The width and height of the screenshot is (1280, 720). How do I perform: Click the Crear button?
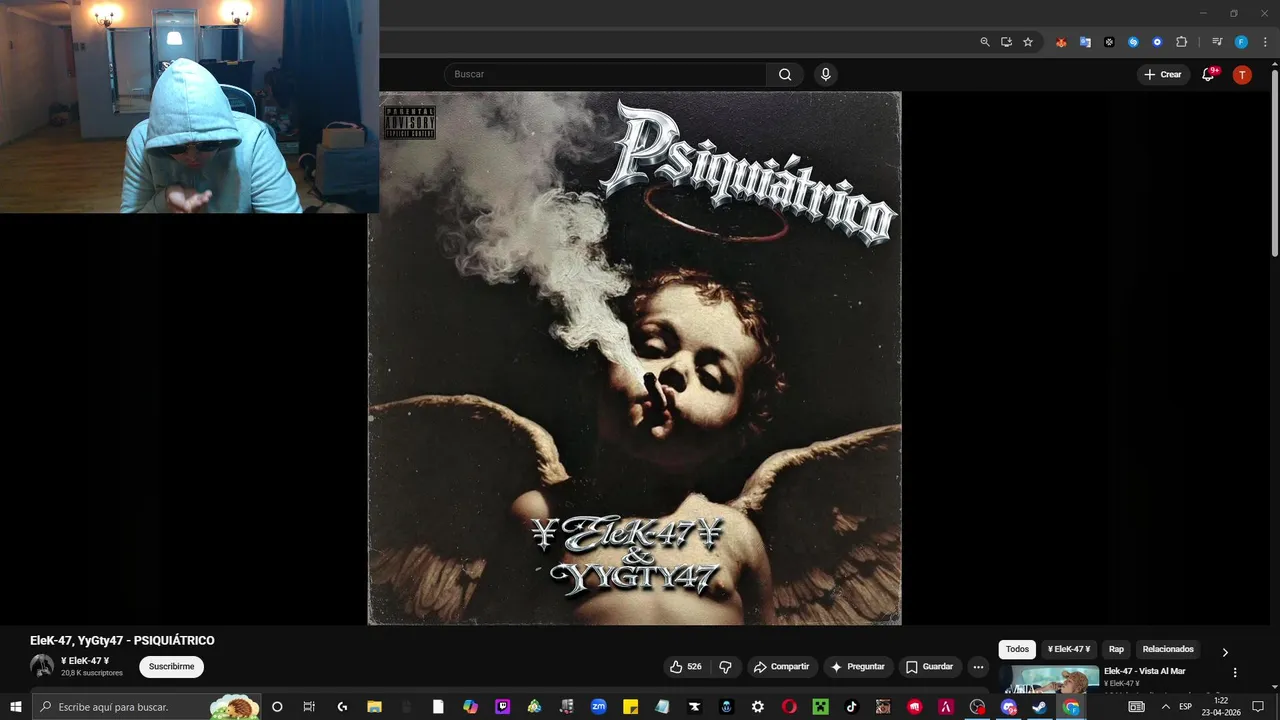pyautogui.click(x=1163, y=74)
